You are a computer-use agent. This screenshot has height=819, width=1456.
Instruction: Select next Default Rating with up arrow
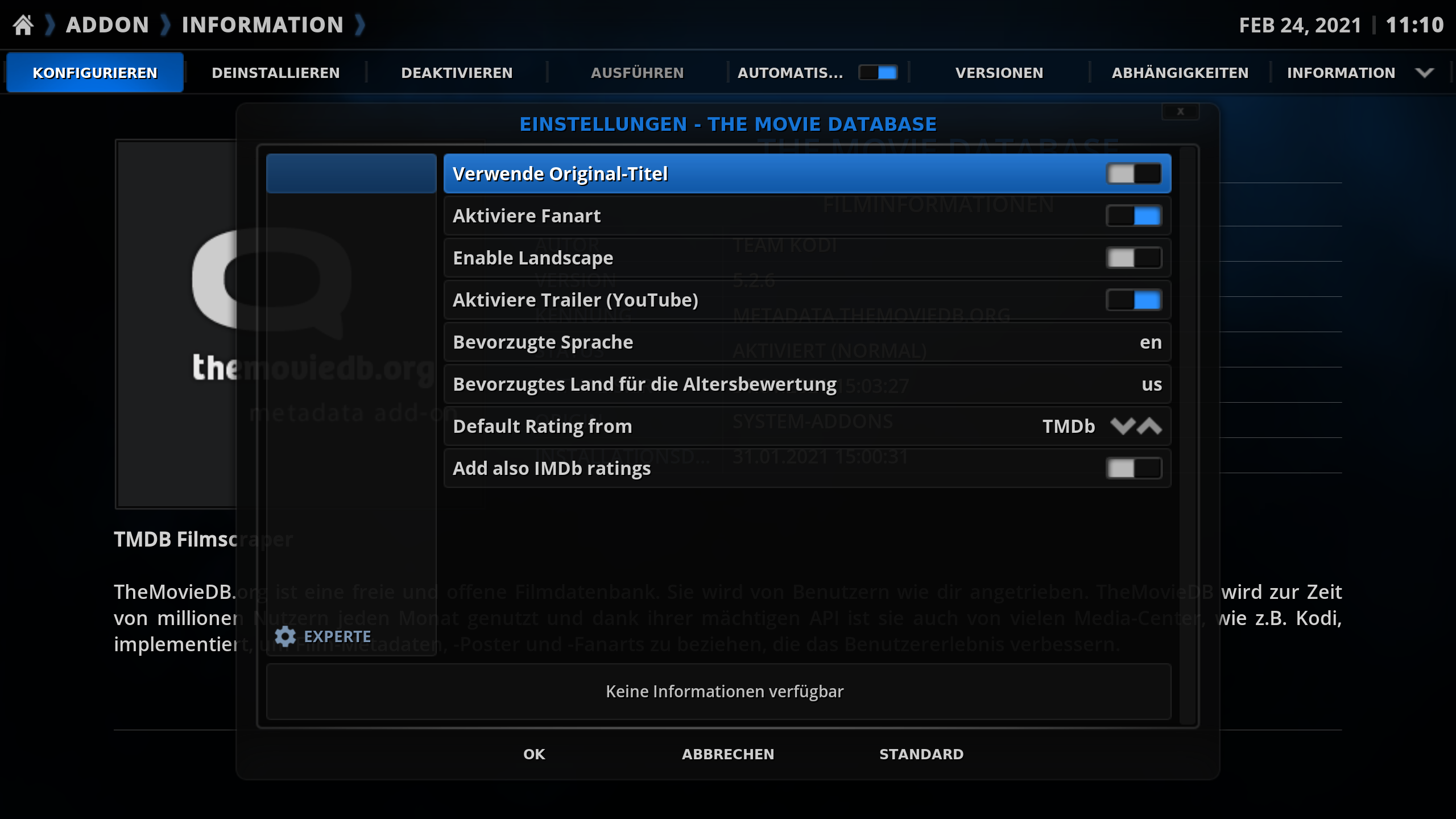pos(1149,426)
